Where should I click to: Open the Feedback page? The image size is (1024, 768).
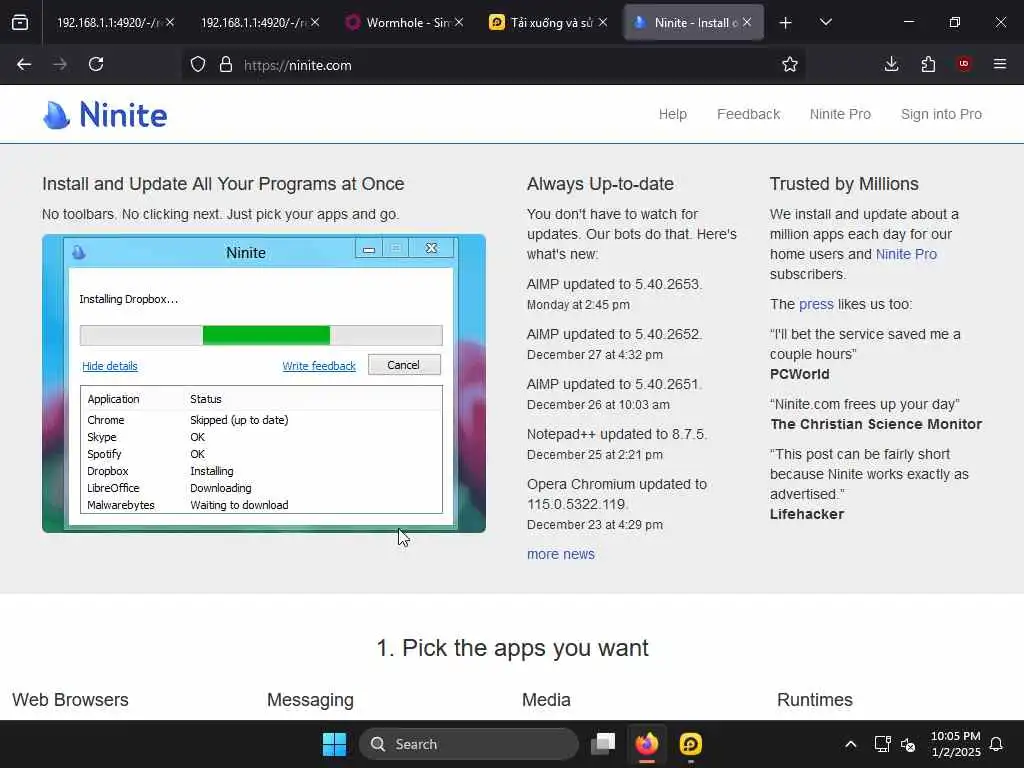coord(748,114)
